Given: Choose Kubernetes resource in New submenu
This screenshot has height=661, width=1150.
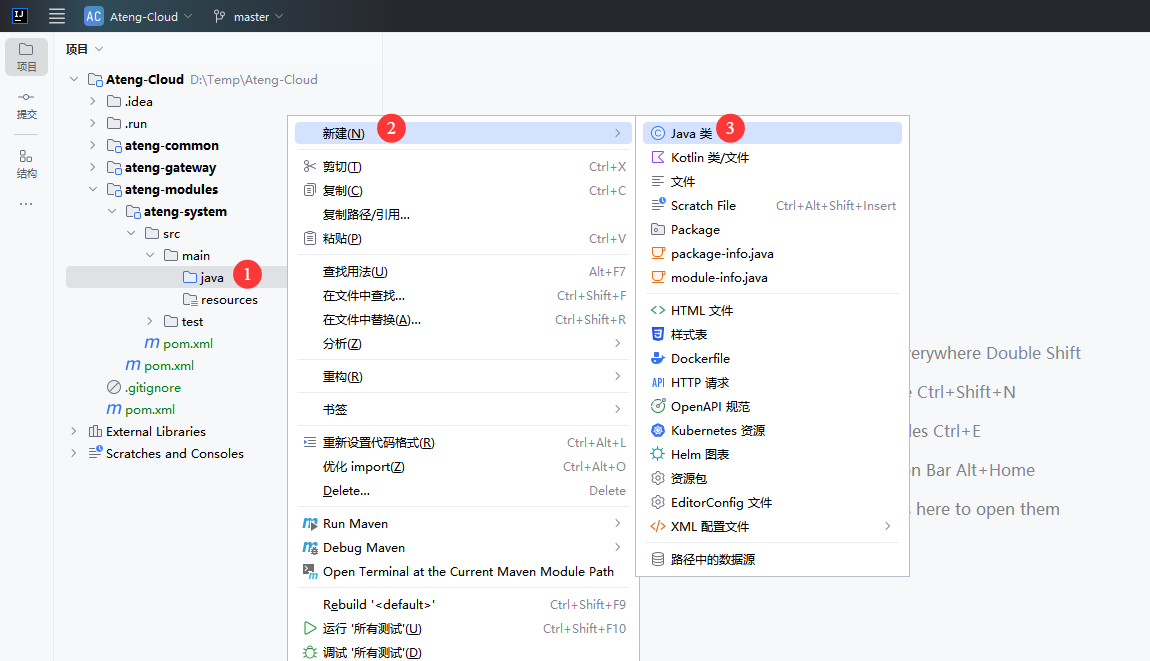Looking at the screenshot, I should pos(717,430).
